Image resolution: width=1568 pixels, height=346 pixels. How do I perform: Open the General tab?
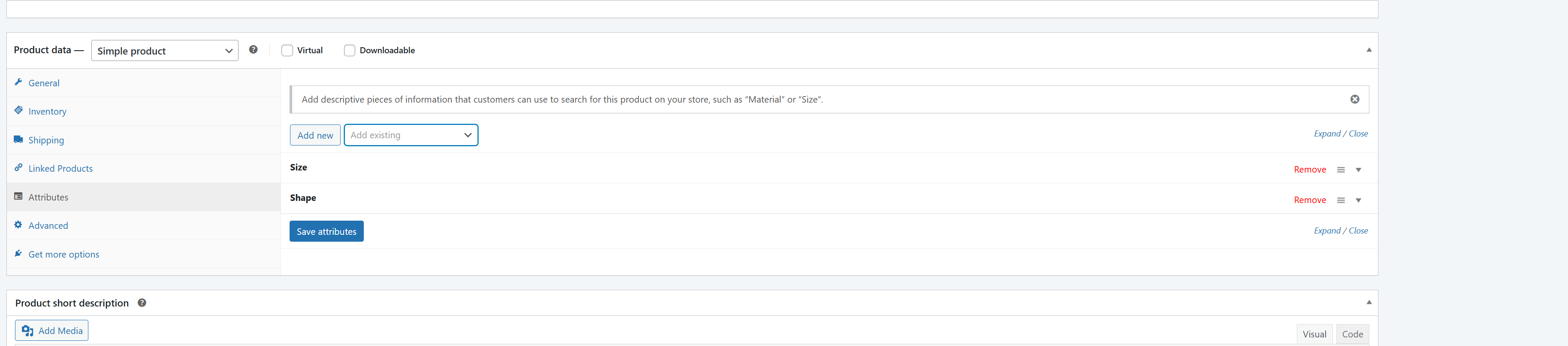pyautogui.click(x=44, y=83)
